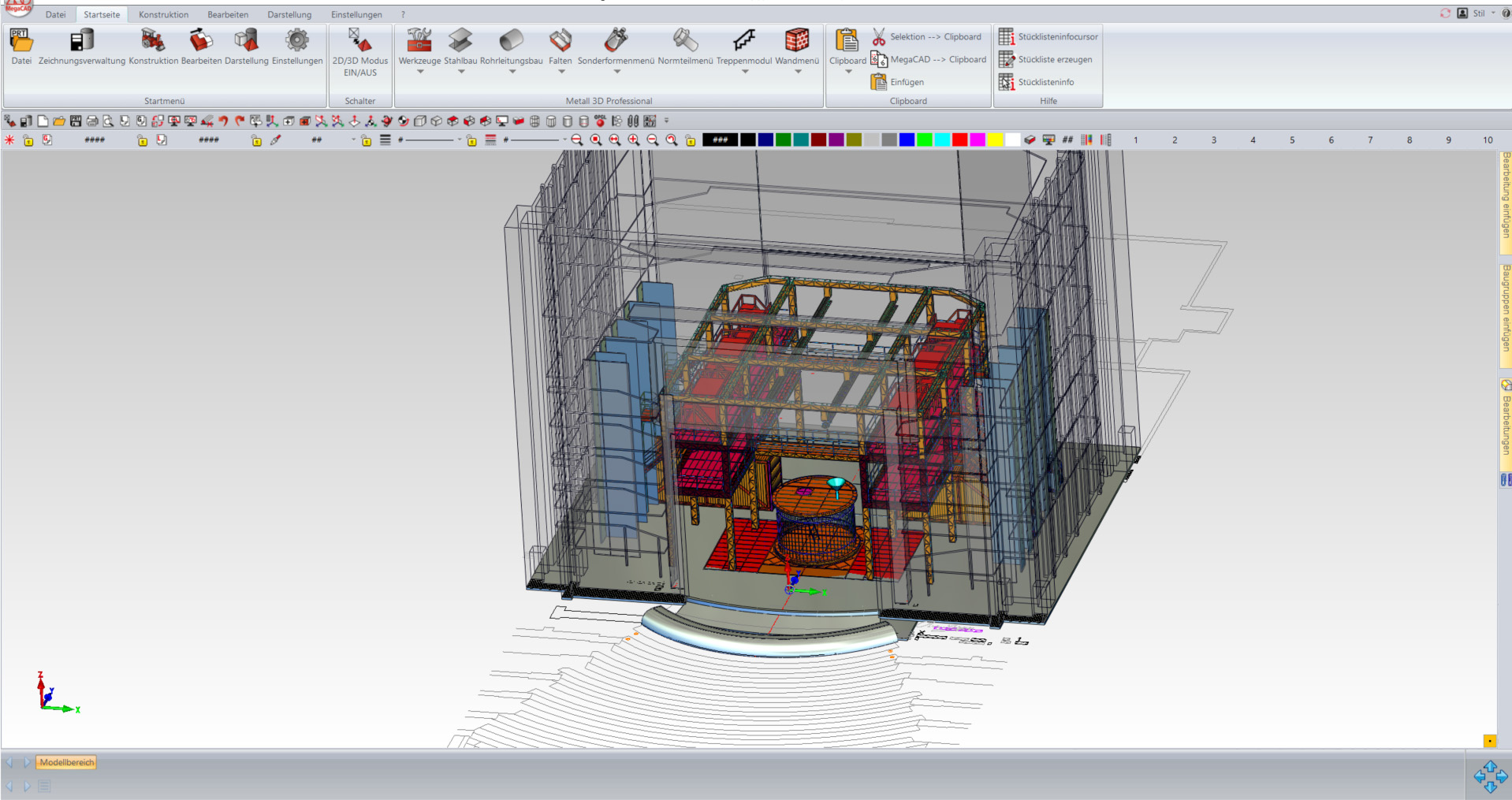
Task: Select the yellow color swatch
Action: 995,140
